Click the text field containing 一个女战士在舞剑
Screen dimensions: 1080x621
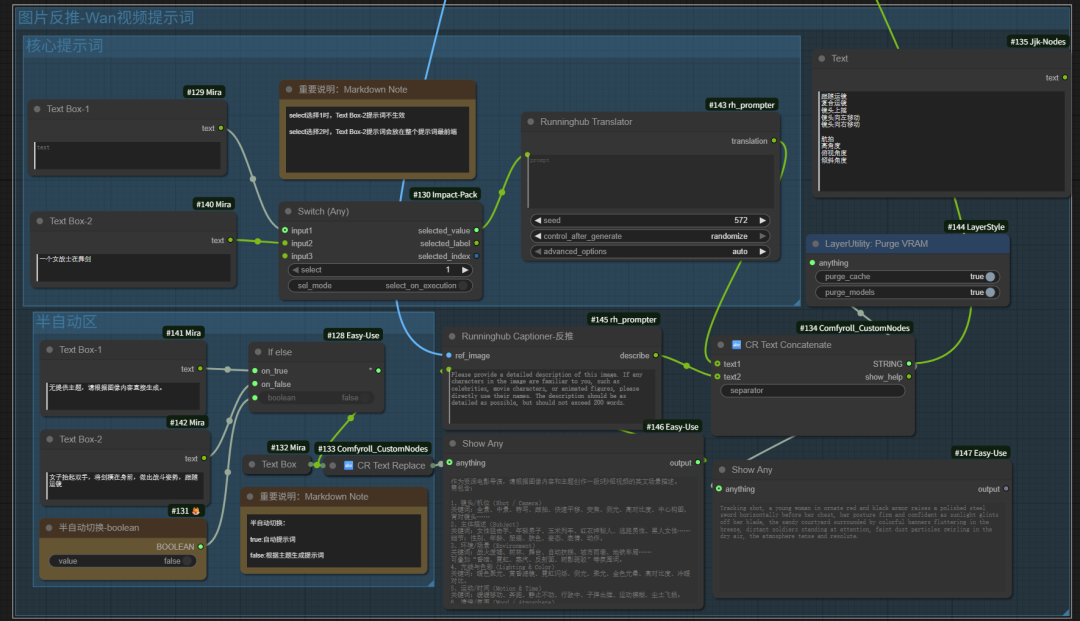pyautogui.click(x=134, y=268)
